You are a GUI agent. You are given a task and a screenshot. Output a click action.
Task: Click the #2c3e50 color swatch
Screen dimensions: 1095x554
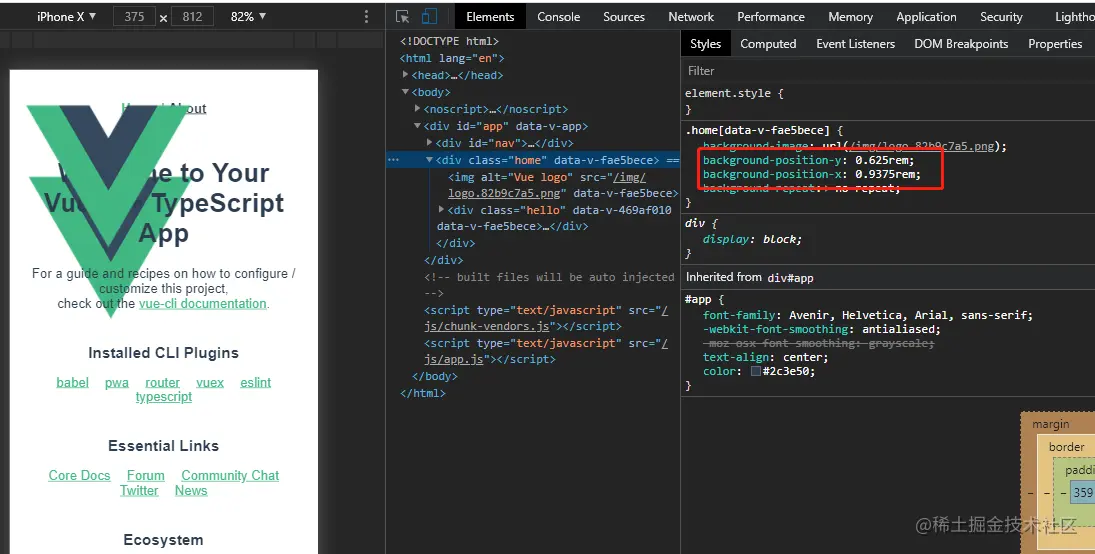click(x=756, y=372)
